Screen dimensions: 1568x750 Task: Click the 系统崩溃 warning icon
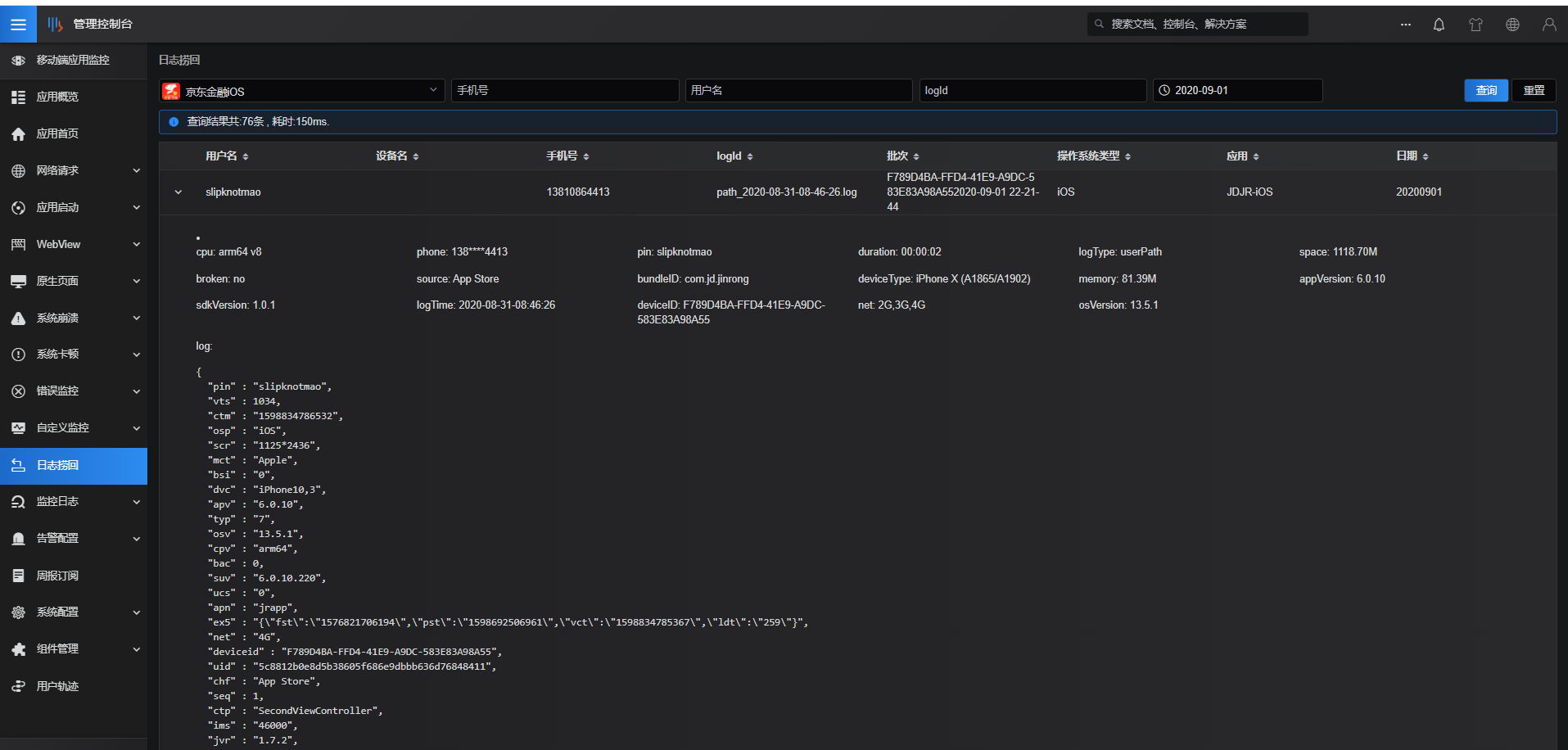pyautogui.click(x=18, y=319)
